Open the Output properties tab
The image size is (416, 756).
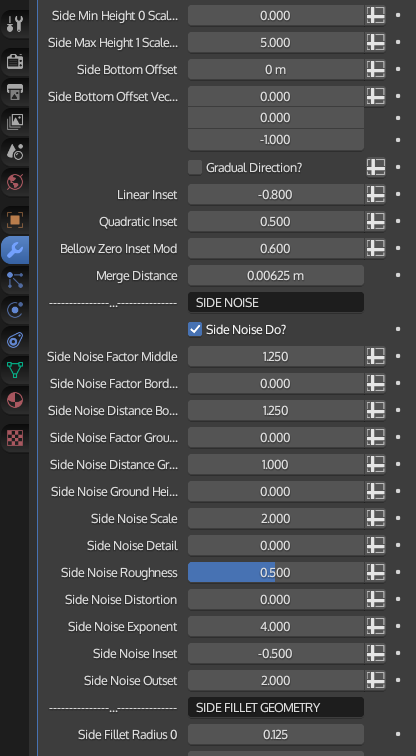pyautogui.click(x=15, y=92)
